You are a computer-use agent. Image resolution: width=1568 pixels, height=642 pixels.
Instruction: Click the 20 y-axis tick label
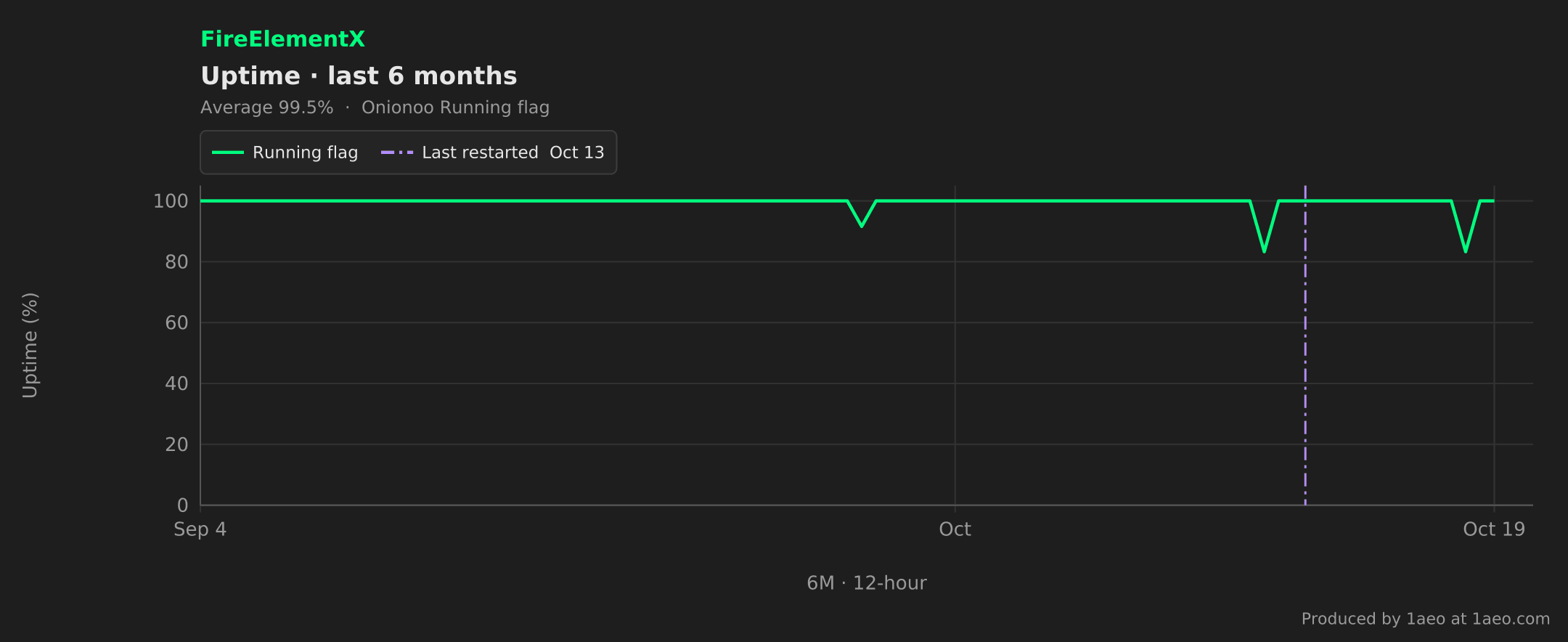coord(176,444)
